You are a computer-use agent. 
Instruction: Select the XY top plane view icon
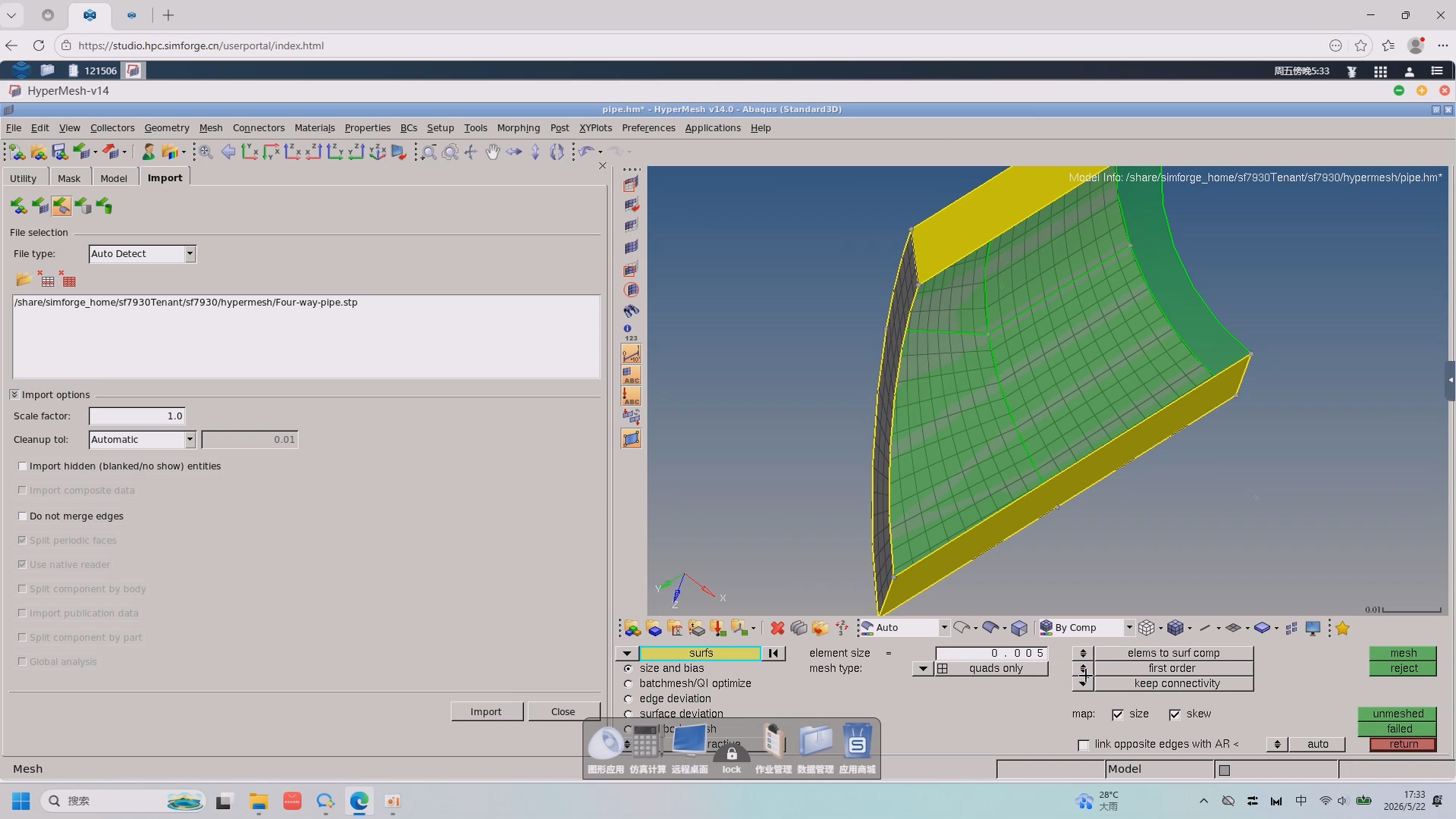tap(250, 152)
